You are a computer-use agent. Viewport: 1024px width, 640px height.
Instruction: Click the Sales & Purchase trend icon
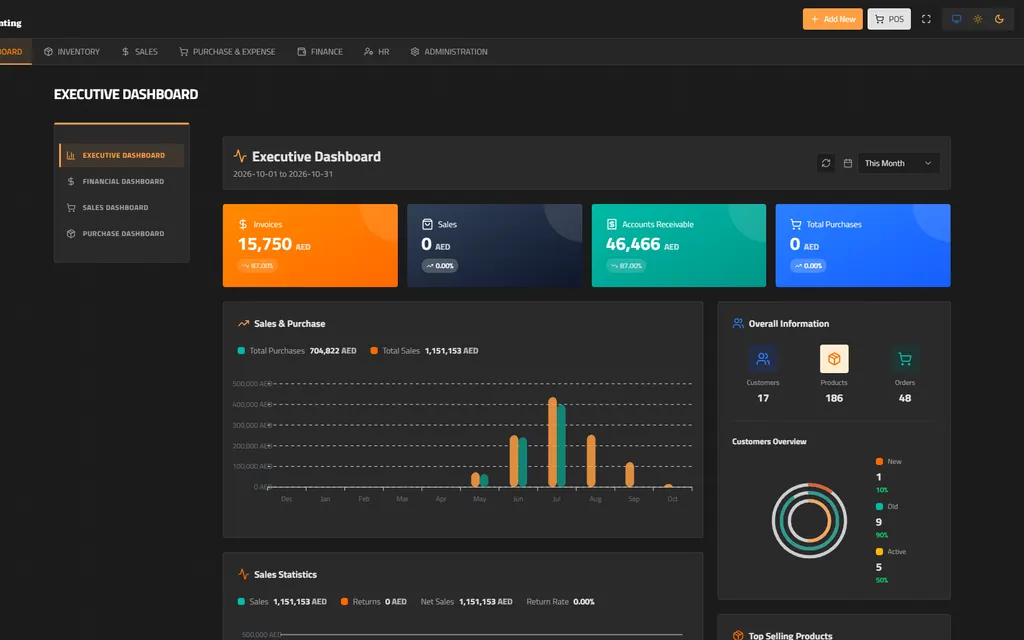244,323
